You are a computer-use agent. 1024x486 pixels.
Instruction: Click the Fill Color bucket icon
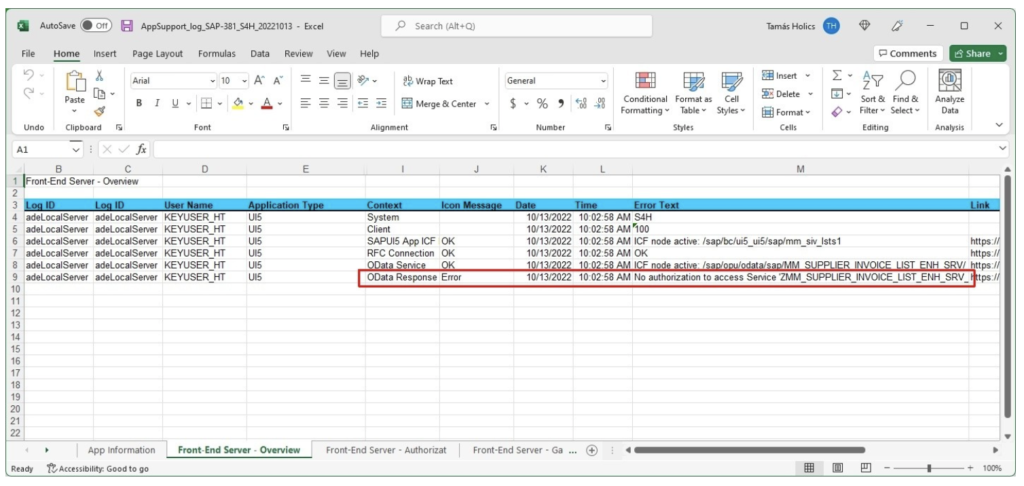[x=238, y=103]
